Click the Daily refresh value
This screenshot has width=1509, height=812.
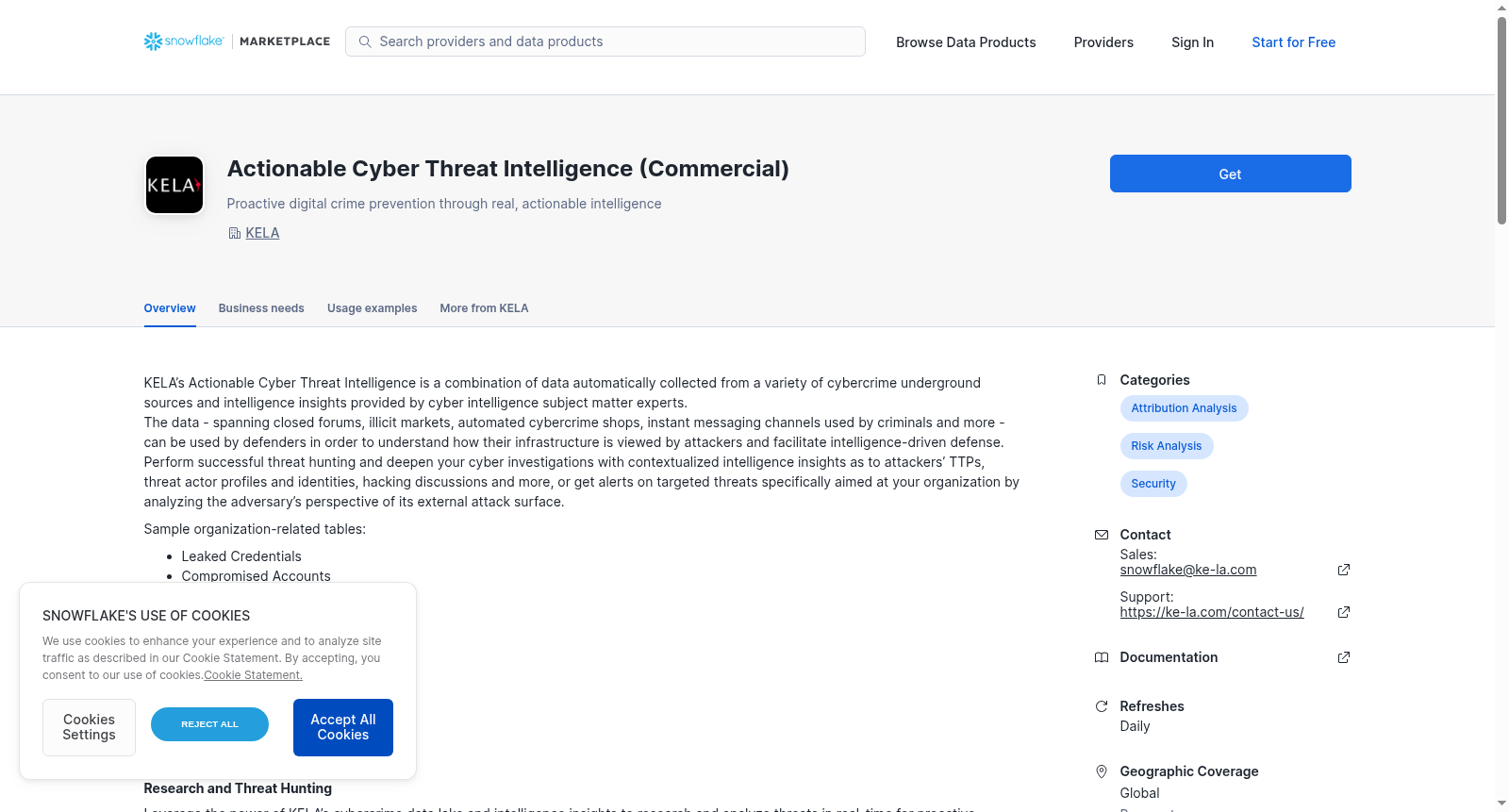(x=1135, y=726)
